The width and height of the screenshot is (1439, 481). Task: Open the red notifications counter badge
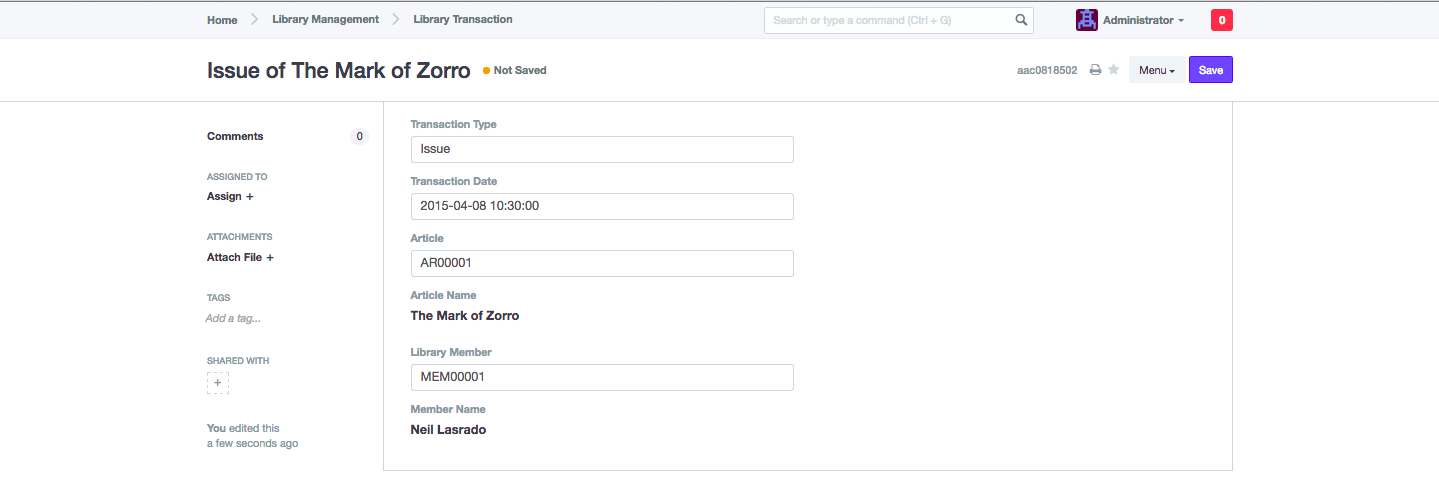(1221, 20)
